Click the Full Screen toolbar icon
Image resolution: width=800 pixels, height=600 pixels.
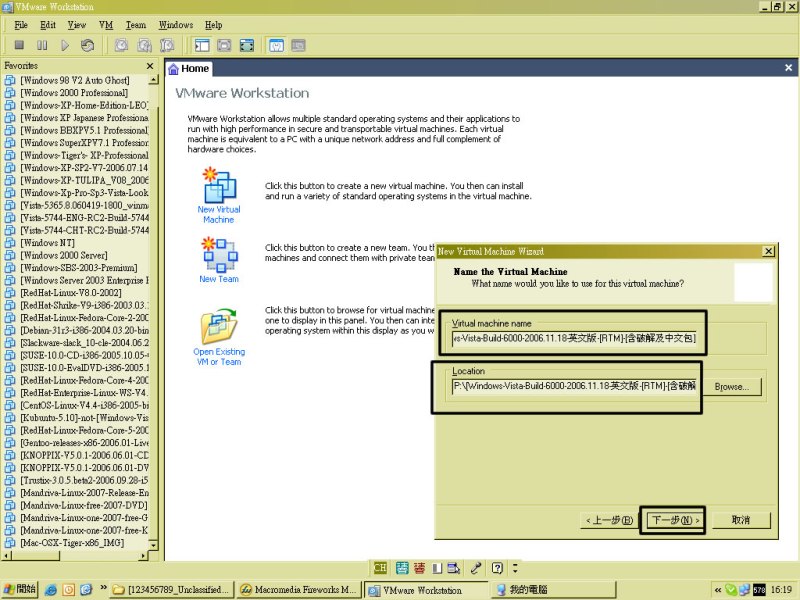point(247,45)
